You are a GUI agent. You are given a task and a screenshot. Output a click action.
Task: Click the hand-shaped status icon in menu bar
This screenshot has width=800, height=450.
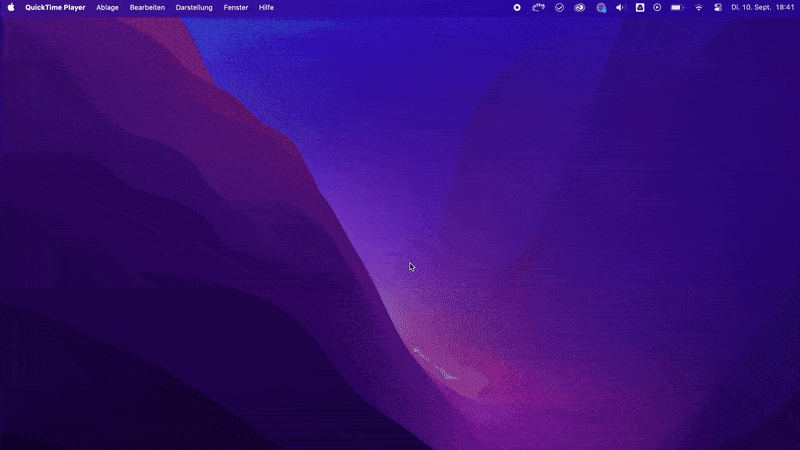(x=538, y=7)
